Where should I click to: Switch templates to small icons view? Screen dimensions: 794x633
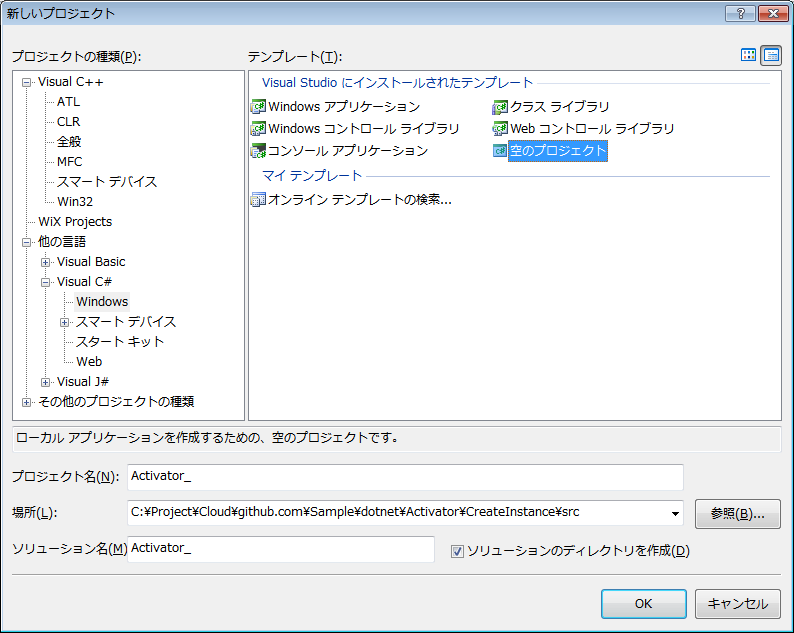pos(771,55)
